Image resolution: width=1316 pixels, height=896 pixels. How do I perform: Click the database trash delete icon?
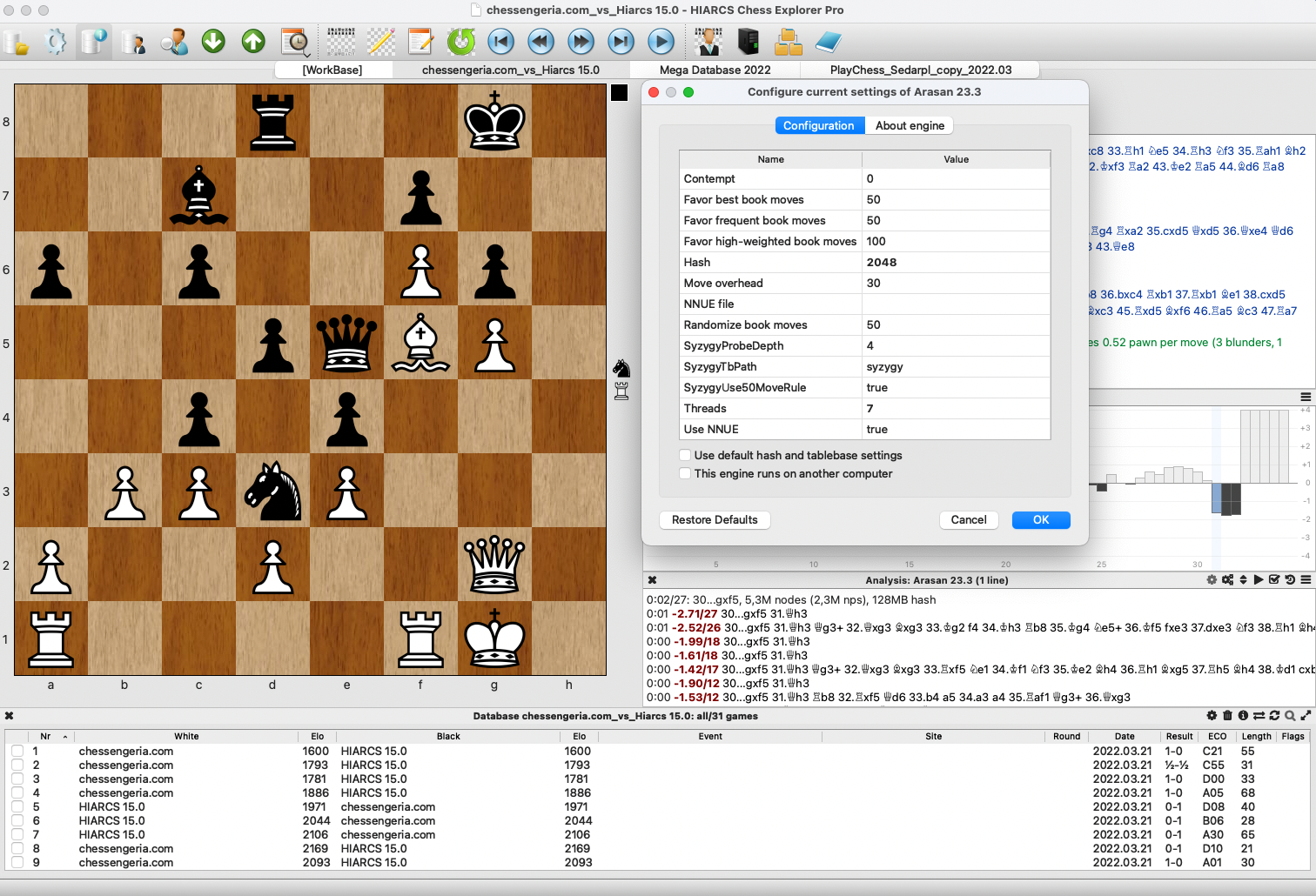tap(1227, 716)
